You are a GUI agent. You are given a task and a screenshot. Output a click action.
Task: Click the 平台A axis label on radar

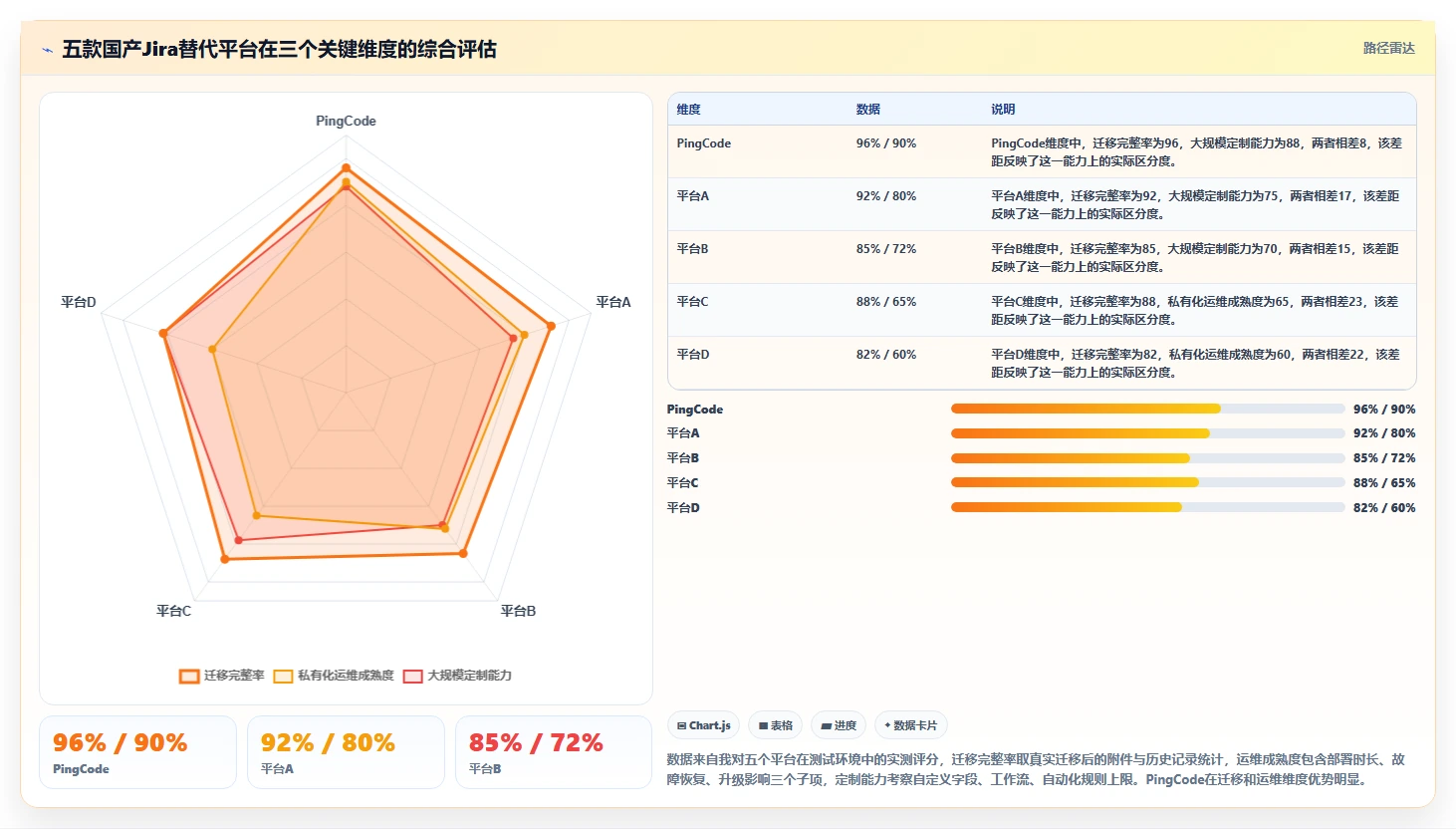tap(613, 302)
